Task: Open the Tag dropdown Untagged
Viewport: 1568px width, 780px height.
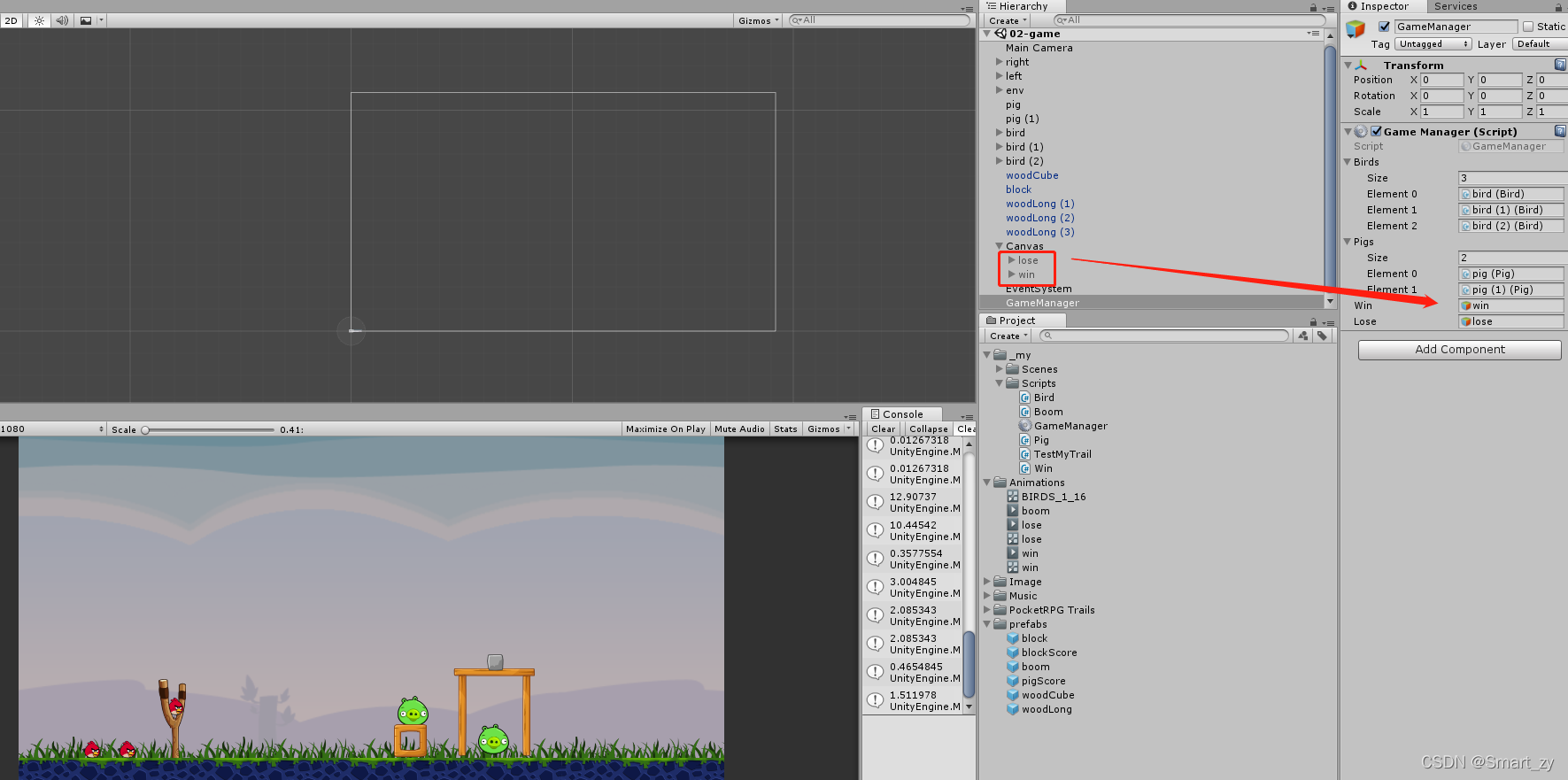Action: [1433, 44]
